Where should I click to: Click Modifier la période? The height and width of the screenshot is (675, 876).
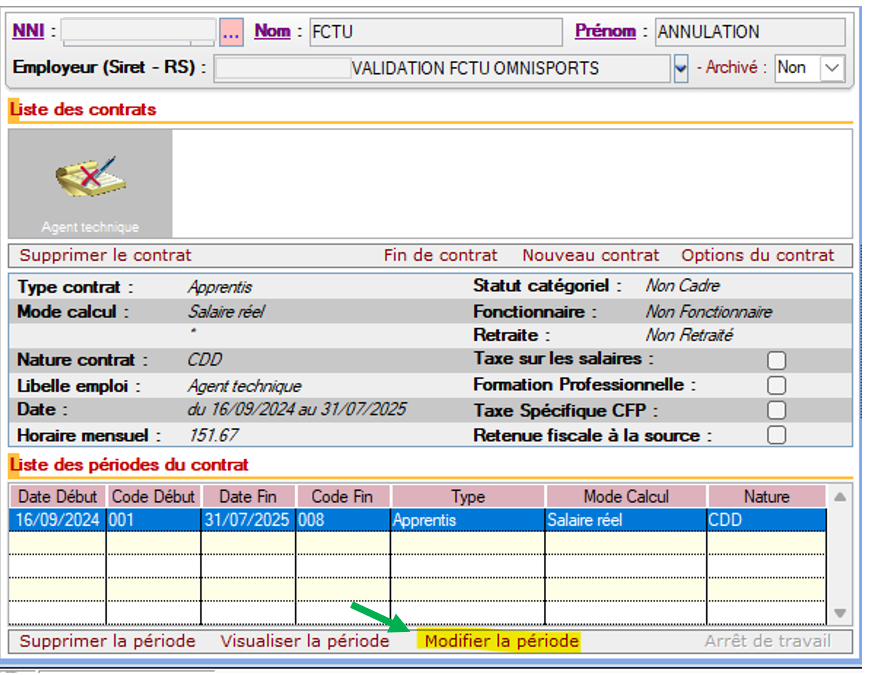[501, 641]
